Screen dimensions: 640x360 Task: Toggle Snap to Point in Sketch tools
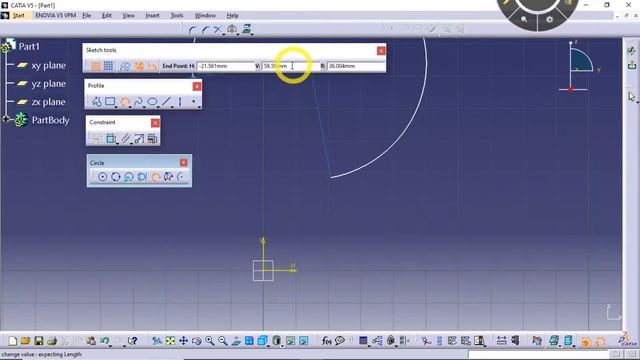(109, 66)
